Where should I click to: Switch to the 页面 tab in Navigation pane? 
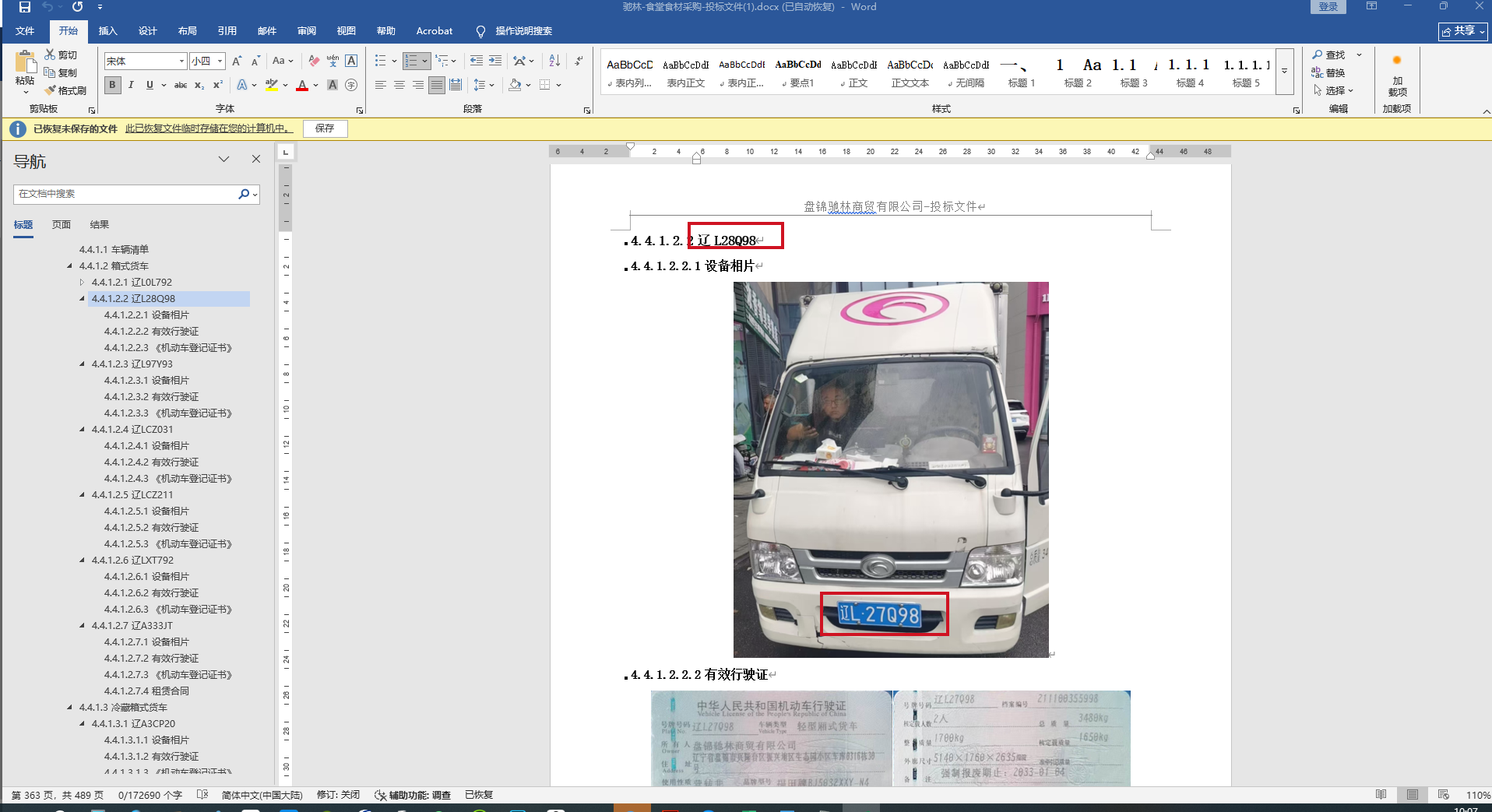(62, 225)
